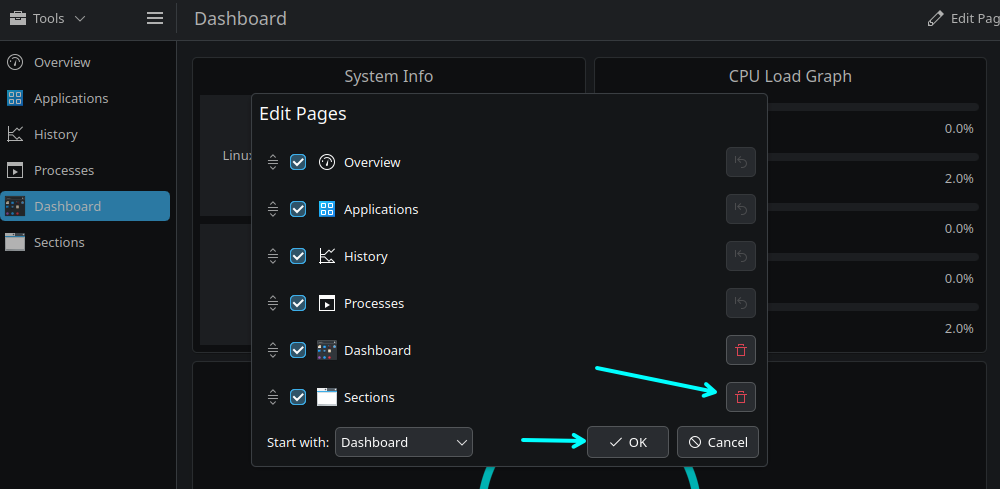Click the Start with label
Viewport: 1000px width, 489px height.
pos(298,442)
